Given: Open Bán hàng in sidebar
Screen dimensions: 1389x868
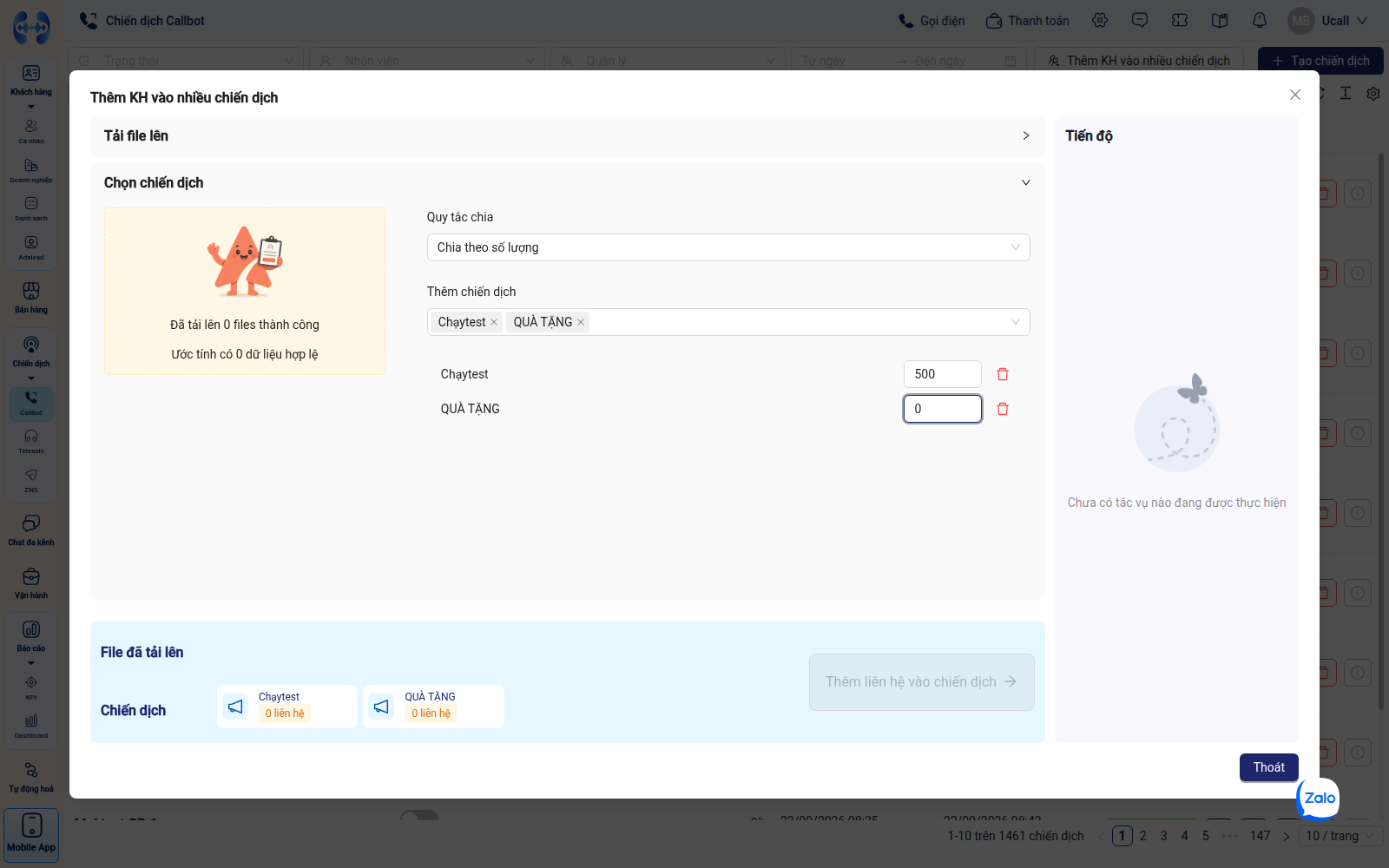Looking at the screenshot, I should pos(31,297).
